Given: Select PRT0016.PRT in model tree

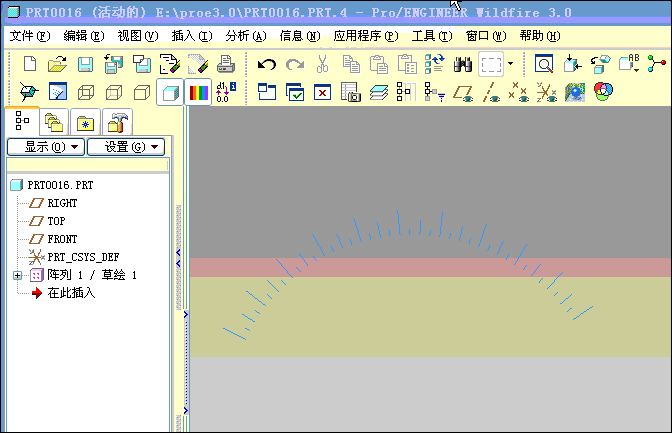Looking at the screenshot, I should coord(60,185).
